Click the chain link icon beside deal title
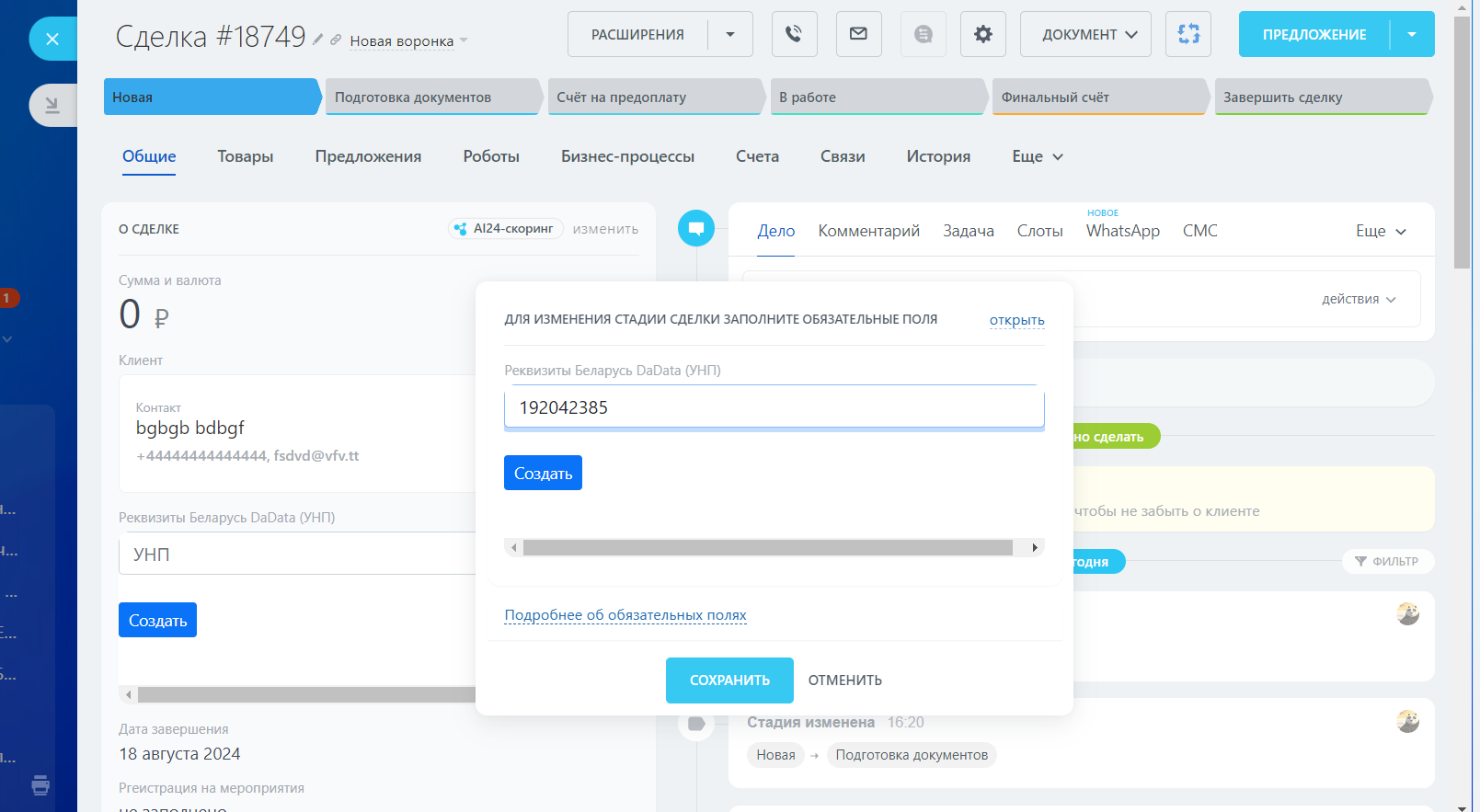The image size is (1480, 812). (x=336, y=40)
